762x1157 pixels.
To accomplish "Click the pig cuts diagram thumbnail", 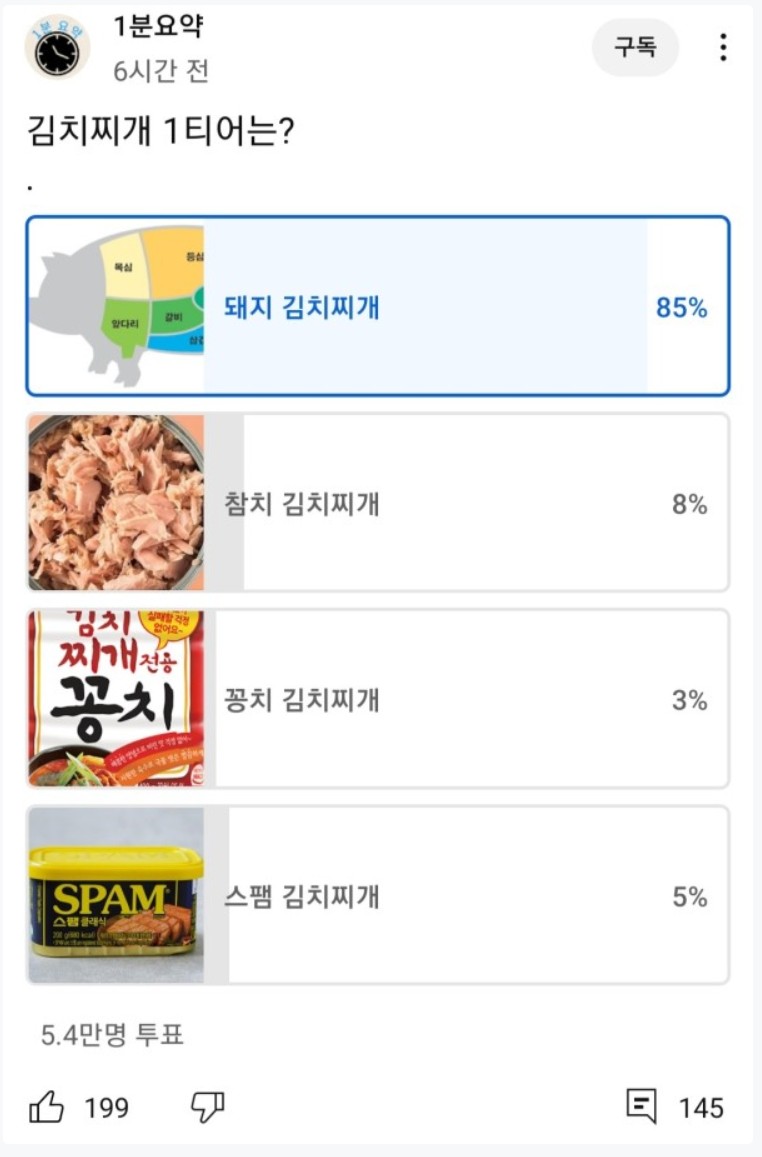I will tap(117, 306).
